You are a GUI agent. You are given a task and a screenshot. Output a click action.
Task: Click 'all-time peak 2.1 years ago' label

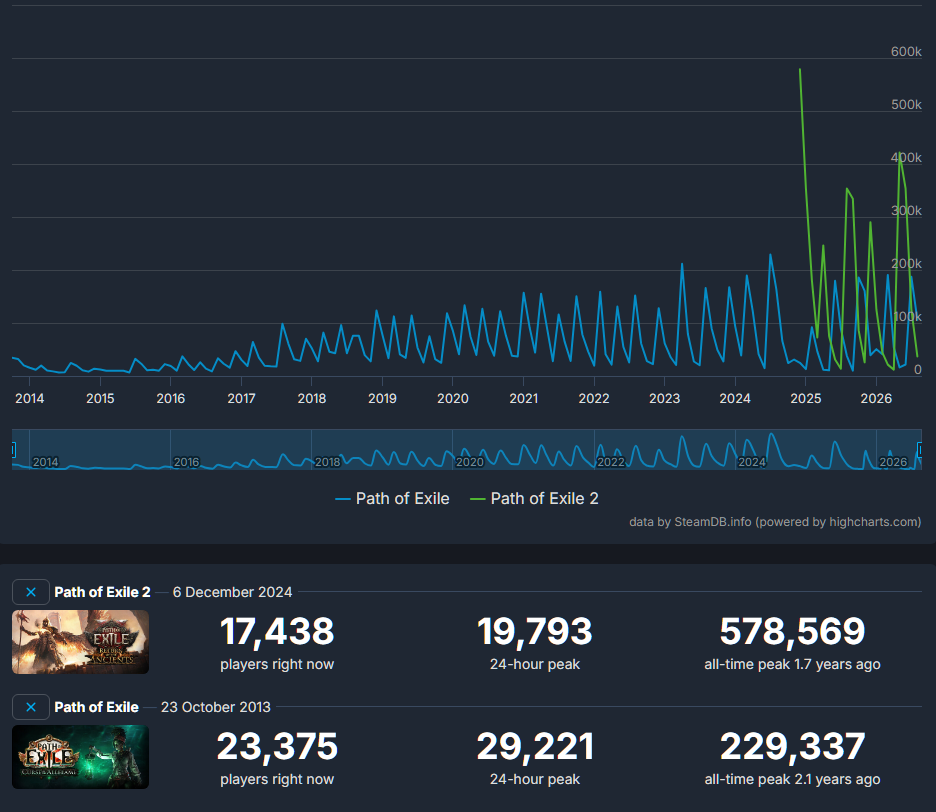(792, 780)
